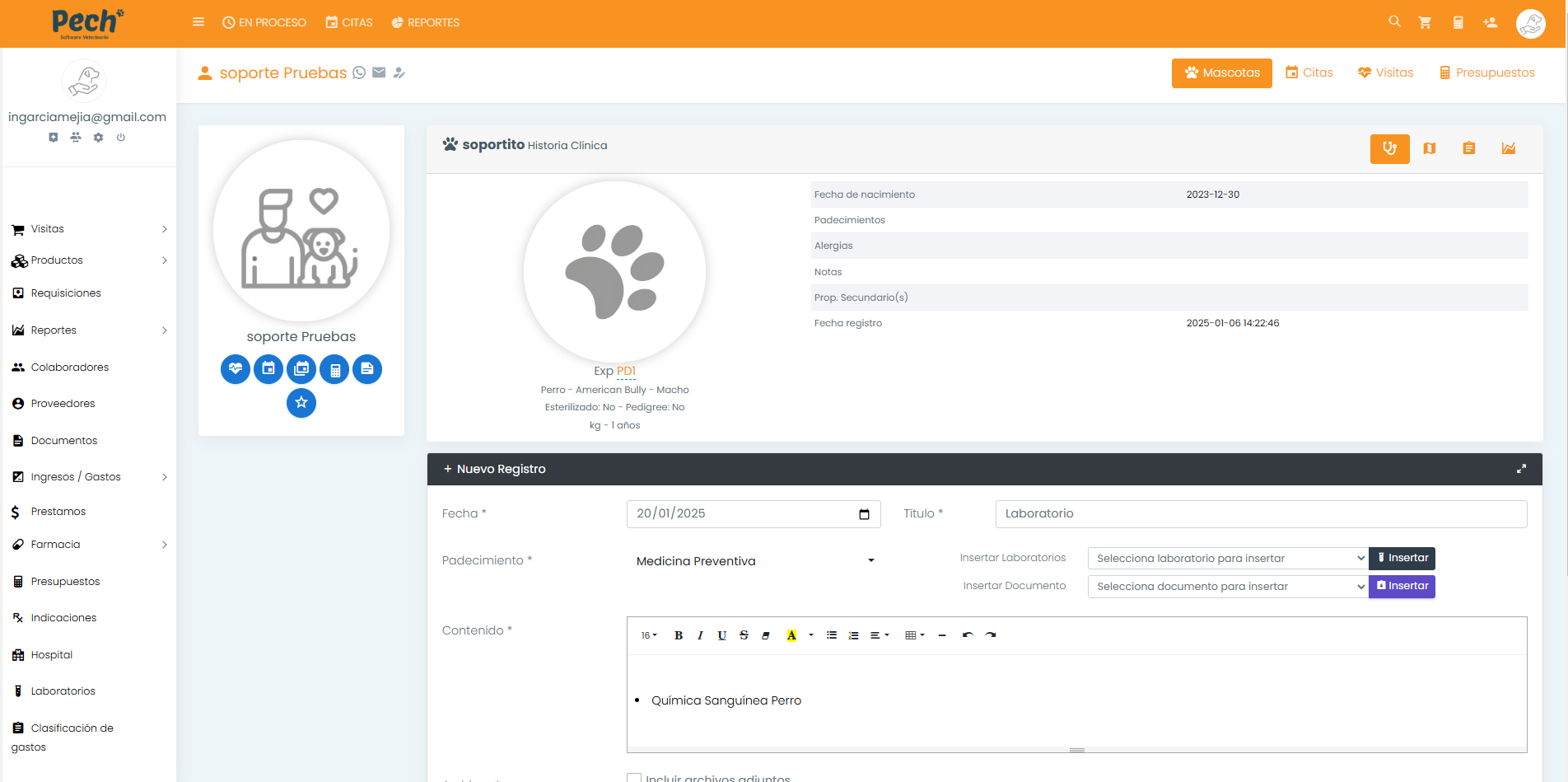Click Insertar button for laboratorios
Screen dimensions: 1568x782
[1402, 559]
